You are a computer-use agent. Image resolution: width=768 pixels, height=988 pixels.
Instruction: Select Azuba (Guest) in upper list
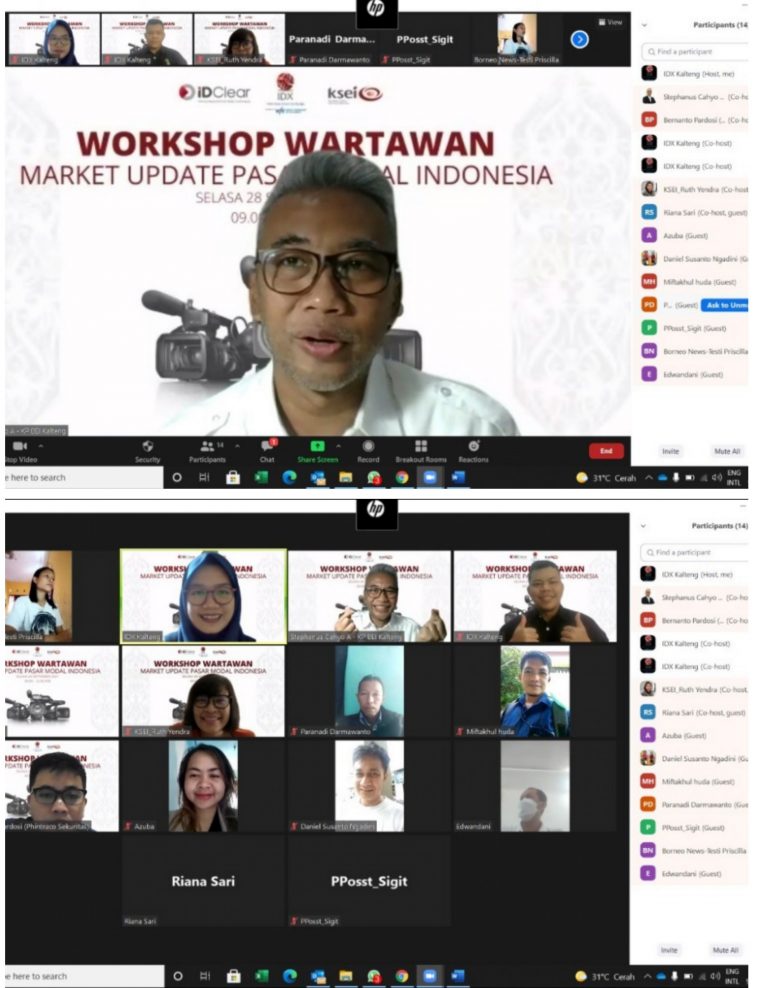[x=694, y=236]
